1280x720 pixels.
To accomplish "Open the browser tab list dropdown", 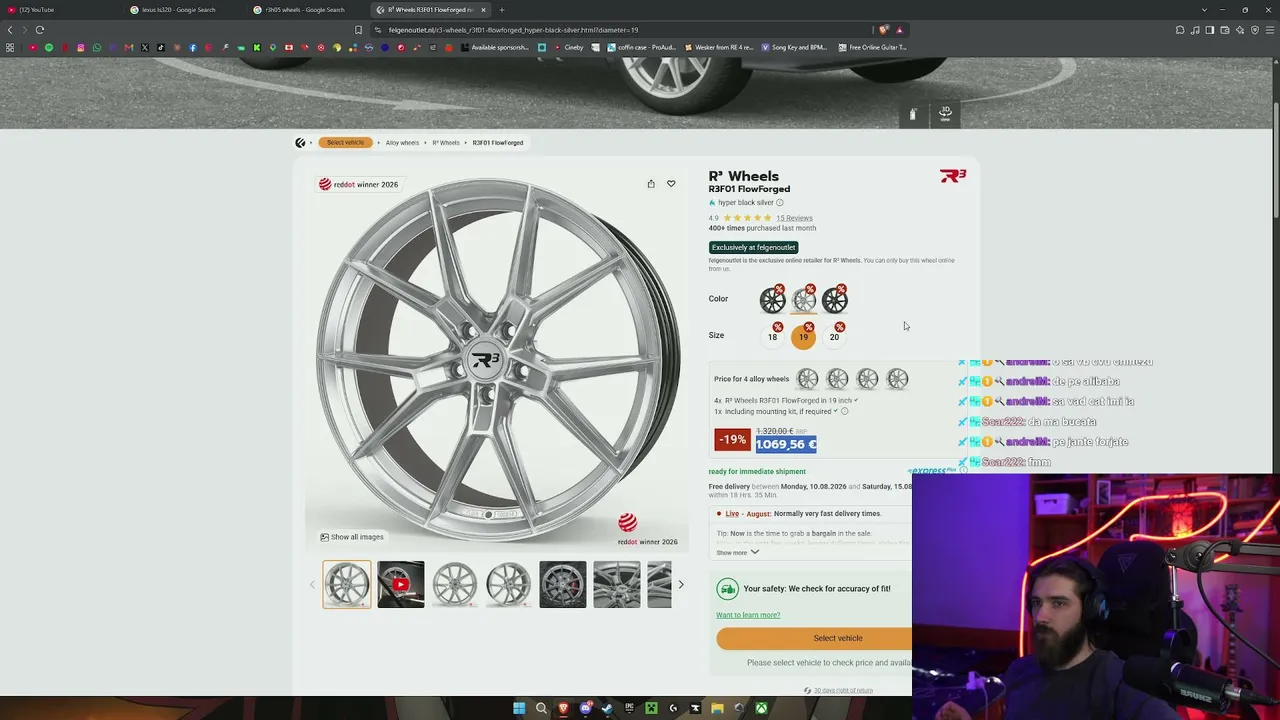I will click(1204, 10).
